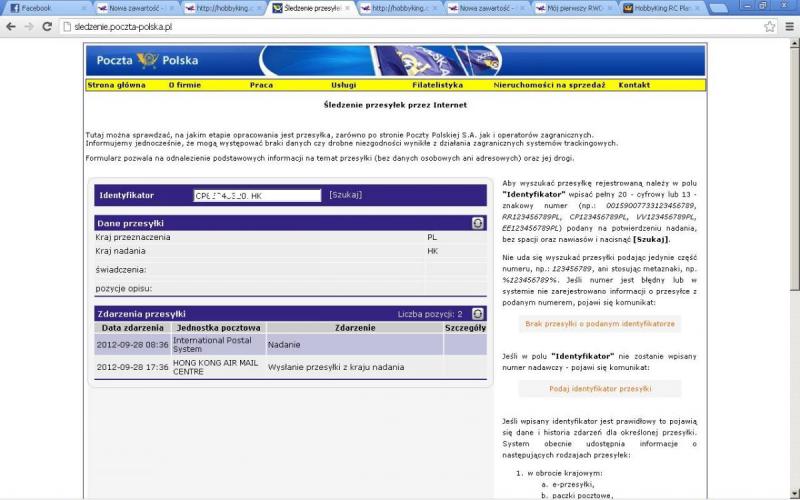Open the Strona główna menu item
The width and height of the screenshot is (800, 500).
tap(116, 85)
